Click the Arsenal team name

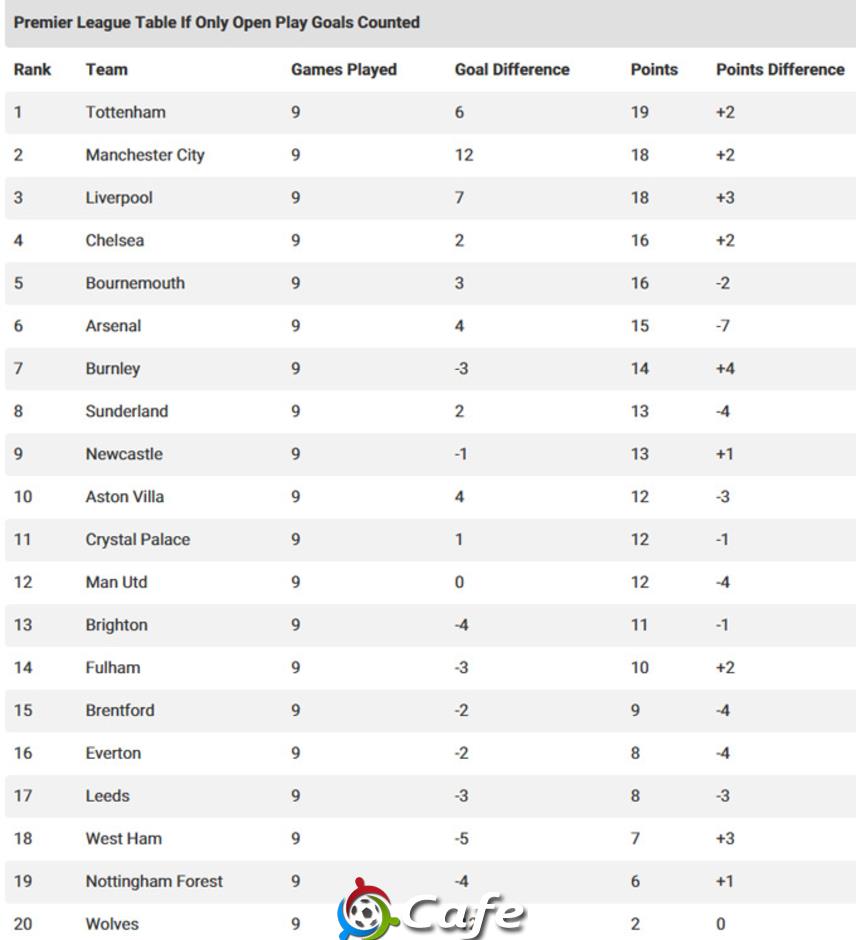(x=113, y=326)
